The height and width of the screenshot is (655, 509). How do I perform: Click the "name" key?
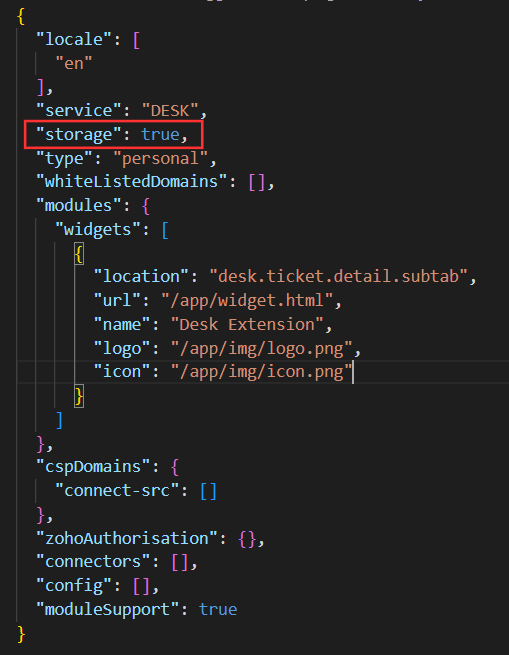tap(122, 325)
